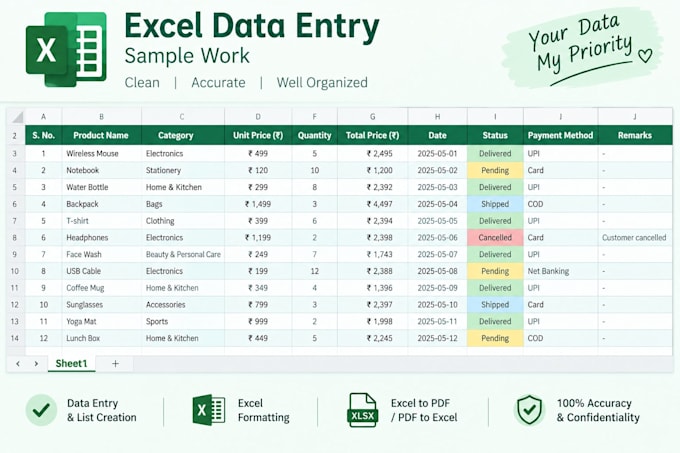The width and height of the screenshot is (680, 453).
Task: Click the 'Net Banking' payment cell
Action: [x=560, y=271]
